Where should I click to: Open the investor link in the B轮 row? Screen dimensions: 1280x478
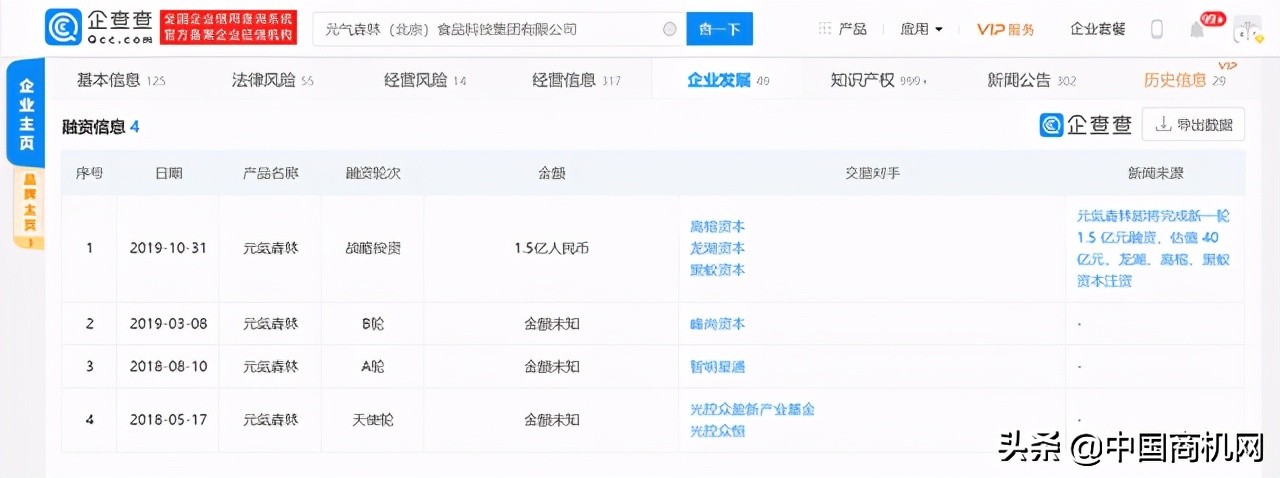tap(717, 324)
